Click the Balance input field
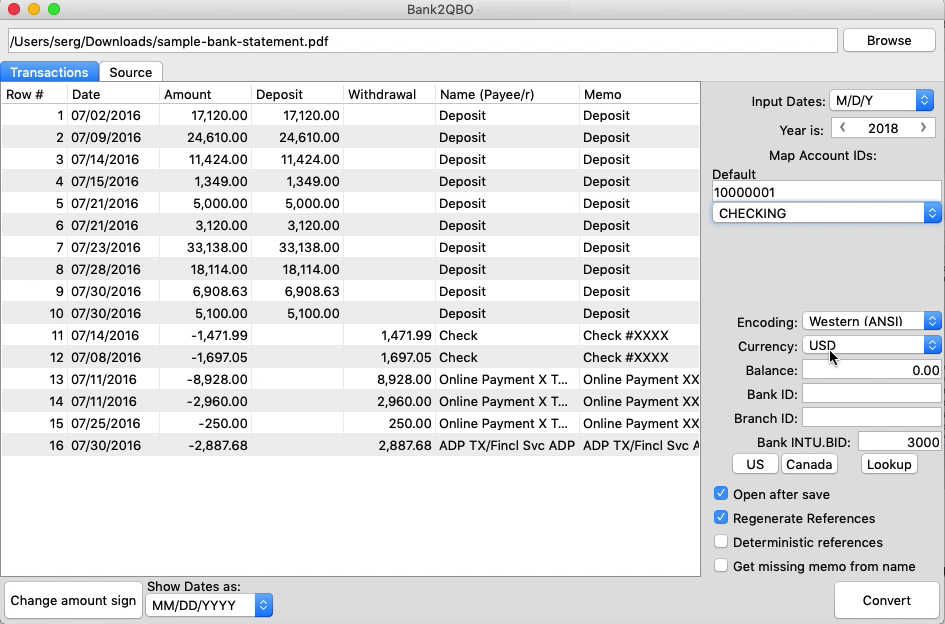The width and height of the screenshot is (945, 624). tap(871, 370)
